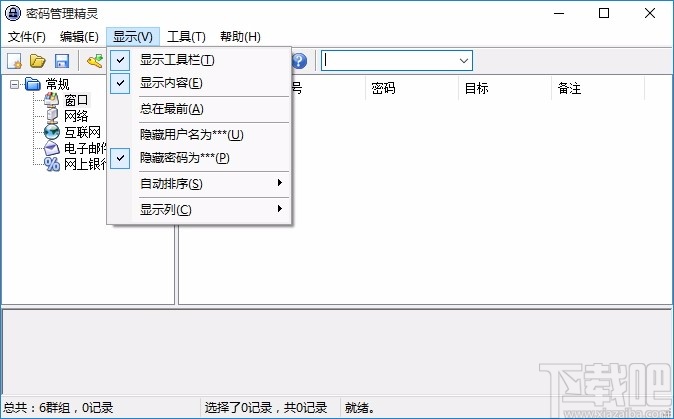674x419 pixels.
Task: Click the 互联网 globe icon
Action: 52,132
